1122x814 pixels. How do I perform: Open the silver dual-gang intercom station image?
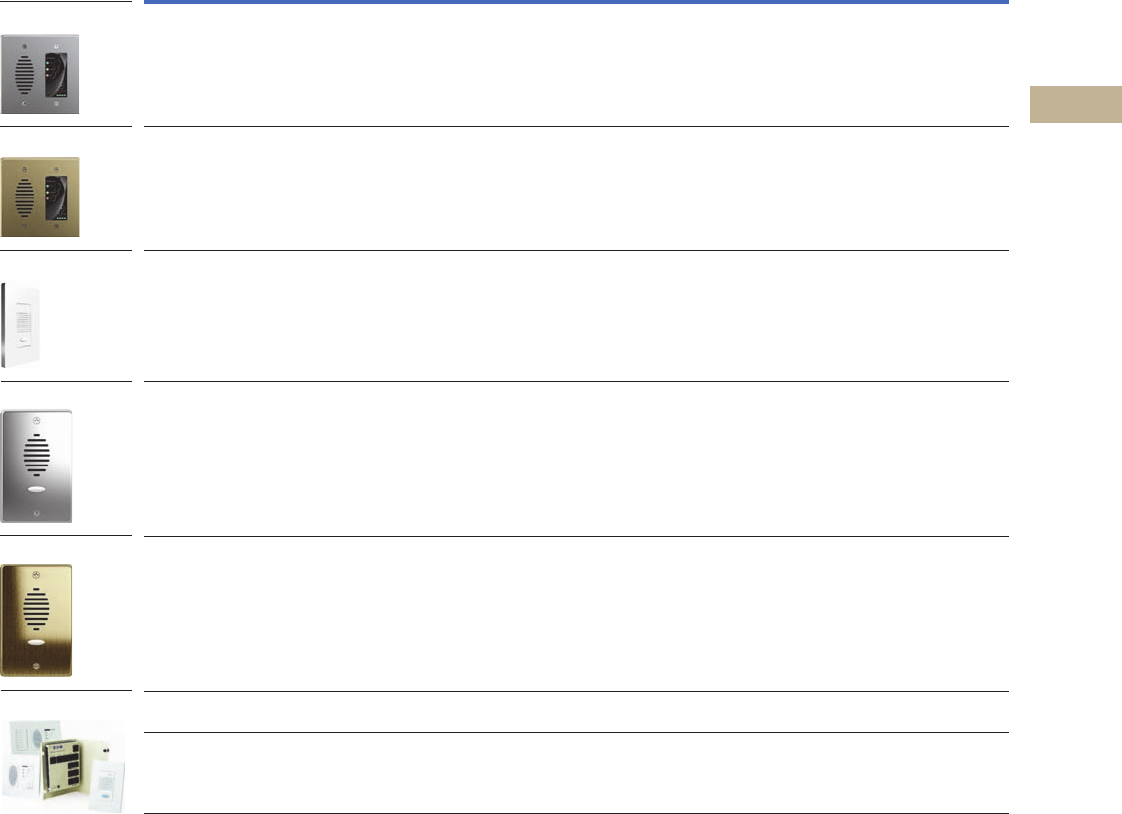[40, 75]
